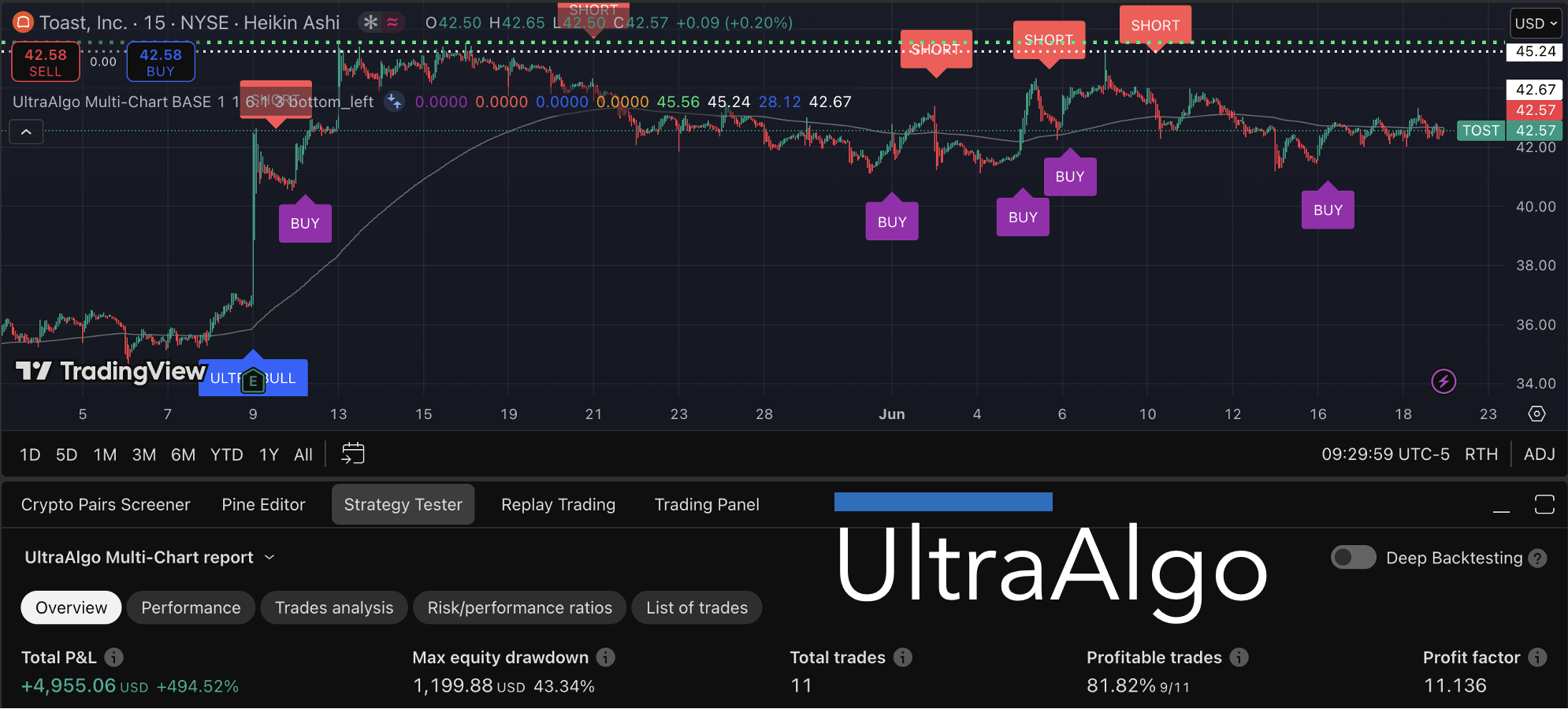This screenshot has width=1568, height=709.
Task: Open the Performance report tab
Action: pos(191,608)
